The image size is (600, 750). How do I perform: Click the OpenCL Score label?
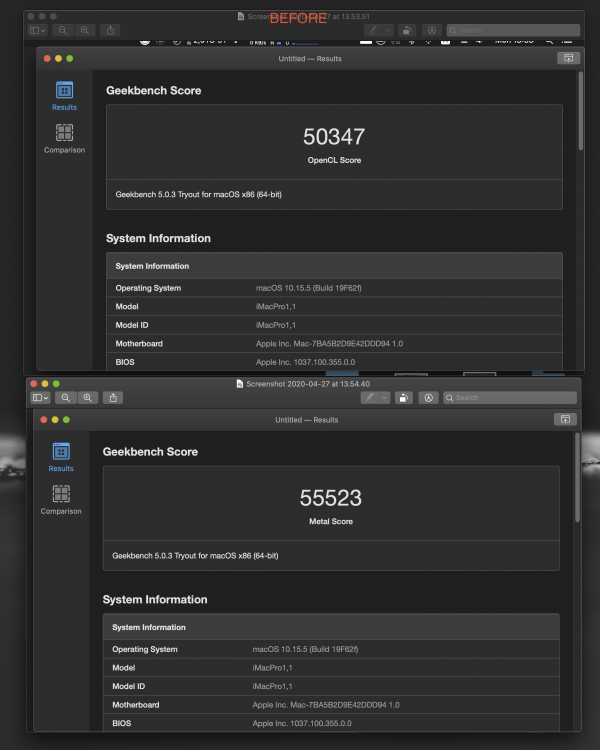(x=334, y=160)
